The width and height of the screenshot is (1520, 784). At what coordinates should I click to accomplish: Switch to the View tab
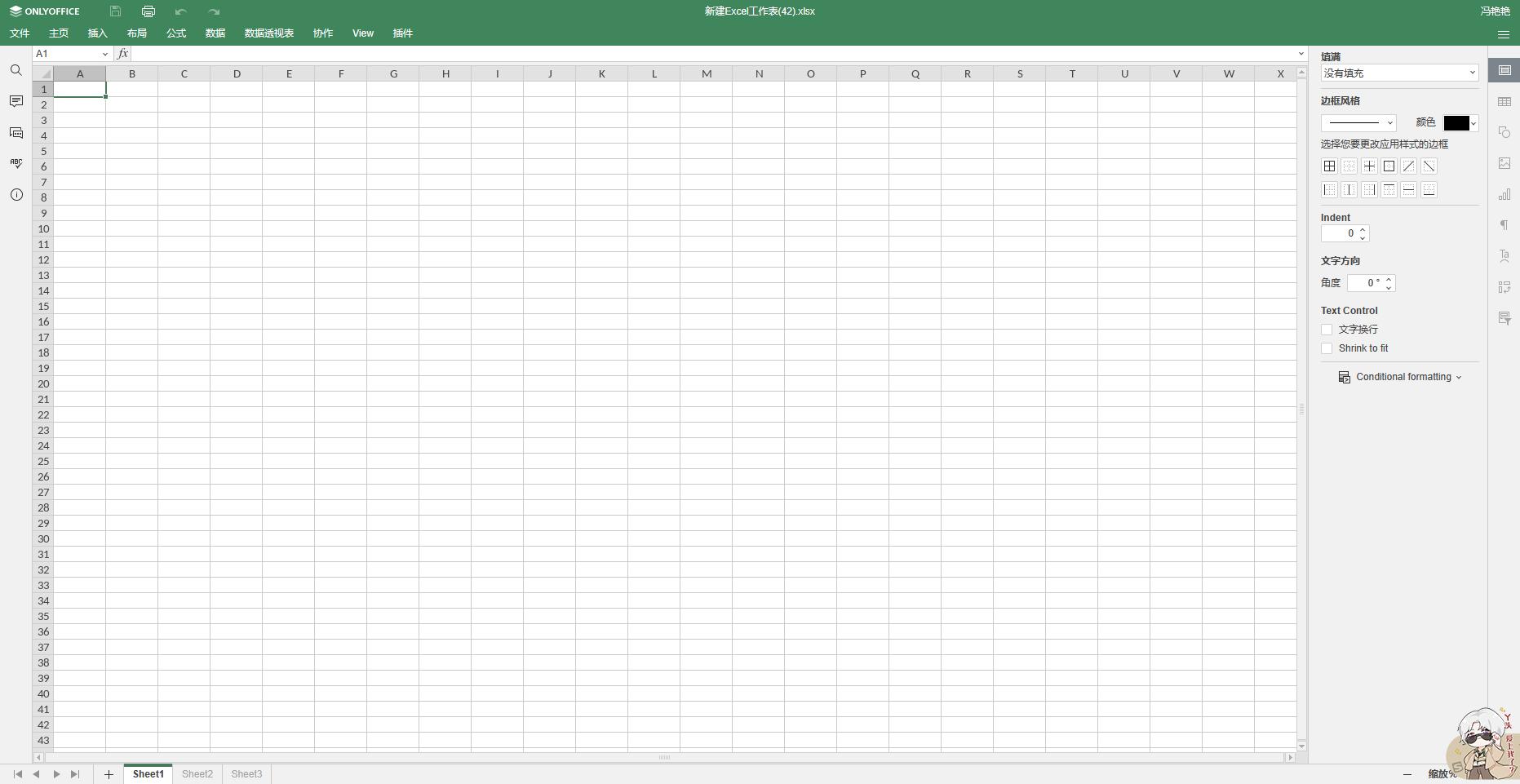(x=363, y=33)
